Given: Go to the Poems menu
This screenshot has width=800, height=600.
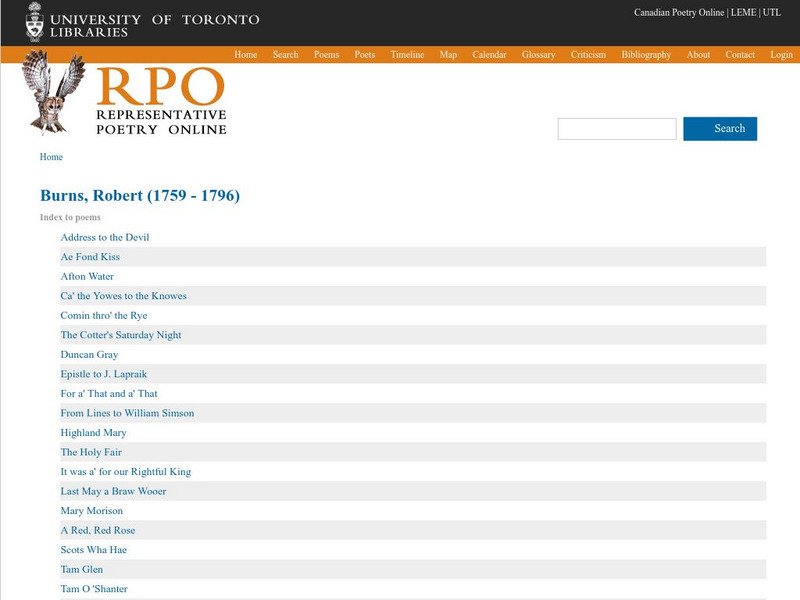Looking at the screenshot, I should [327, 55].
